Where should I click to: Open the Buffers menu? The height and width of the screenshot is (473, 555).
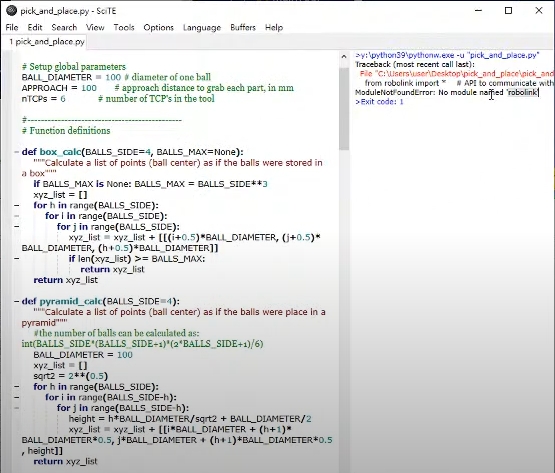click(243, 28)
